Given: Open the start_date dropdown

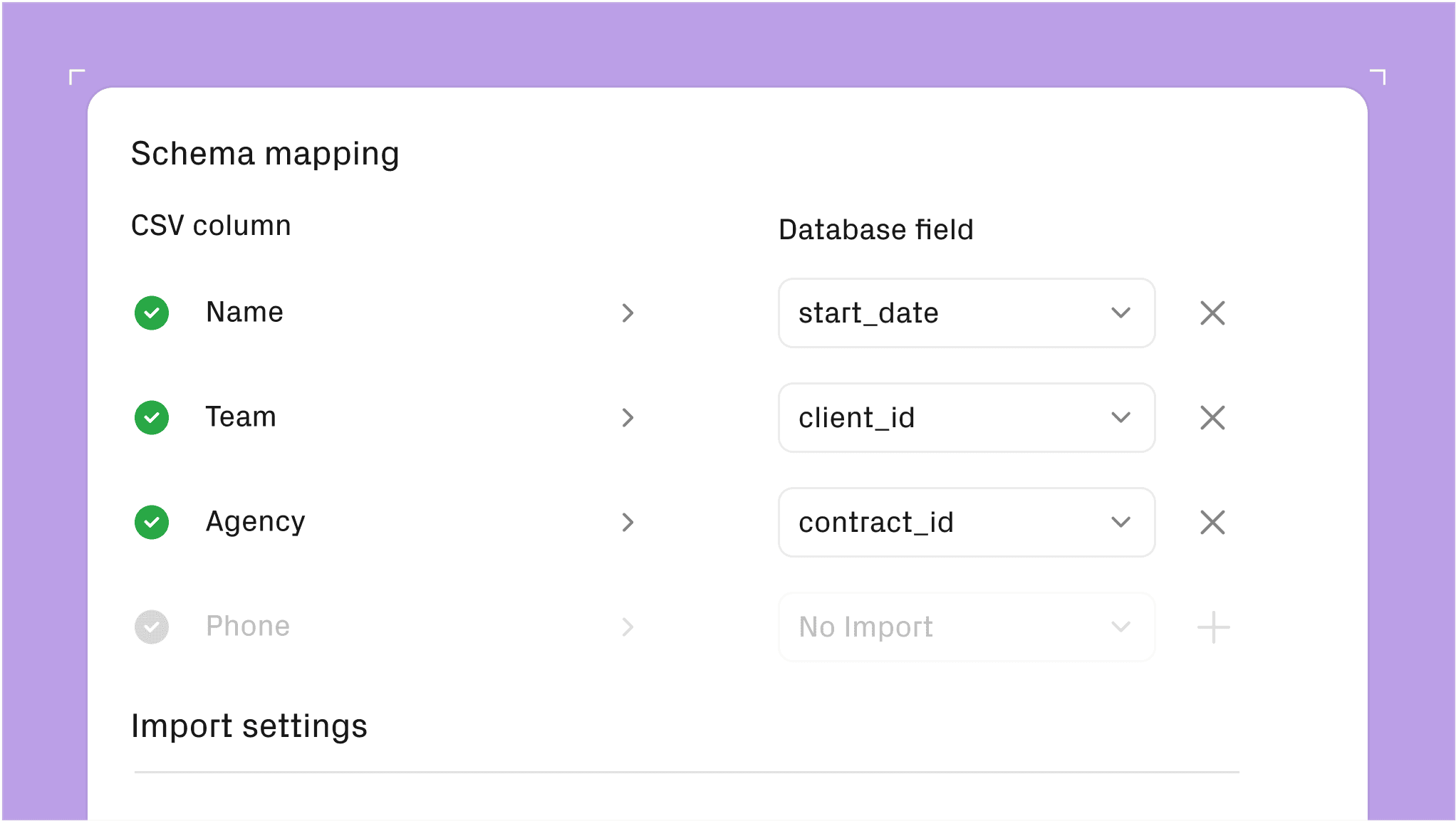Looking at the screenshot, I should [x=1120, y=313].
